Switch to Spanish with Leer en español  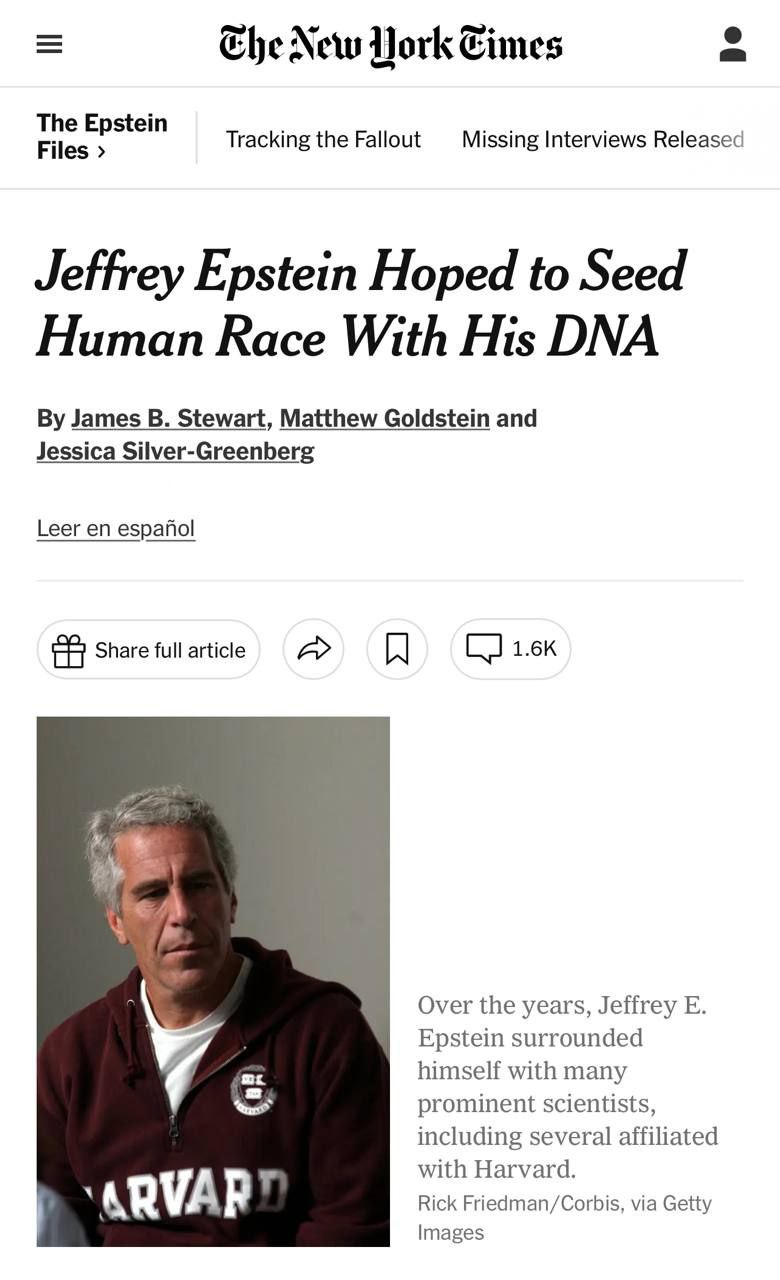(116, 528)
